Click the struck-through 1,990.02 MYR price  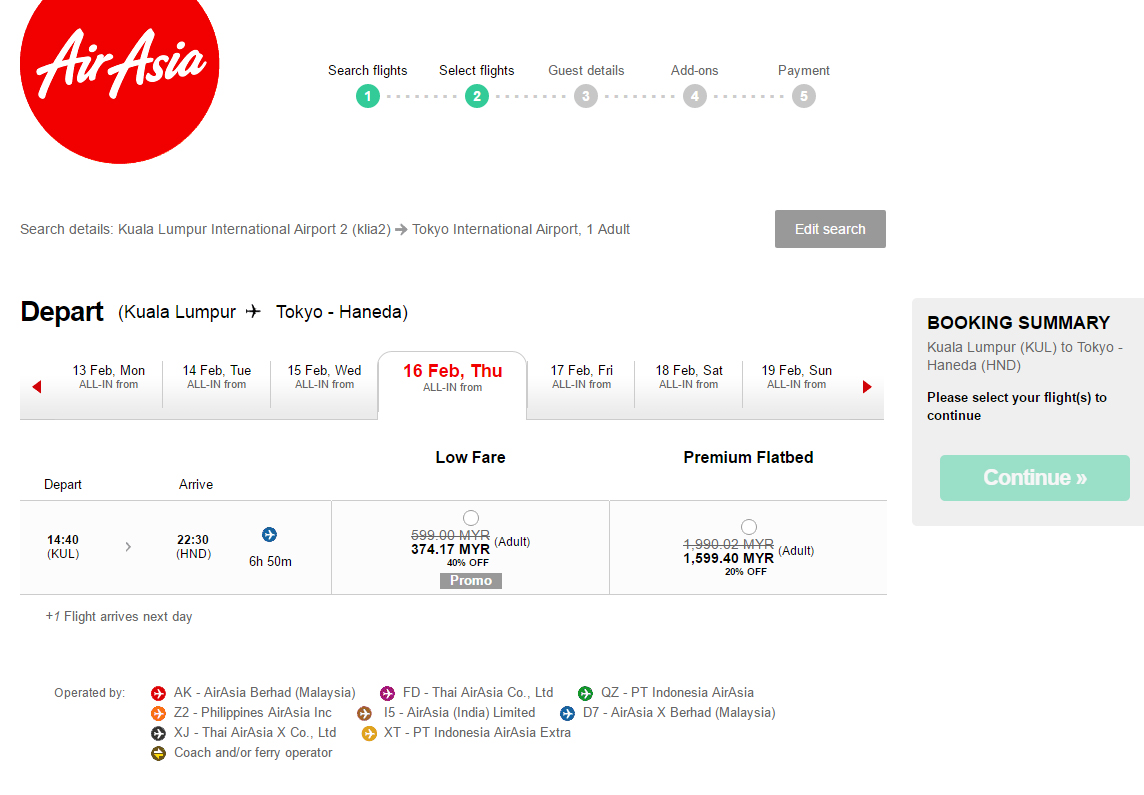(x=728, y=544)
